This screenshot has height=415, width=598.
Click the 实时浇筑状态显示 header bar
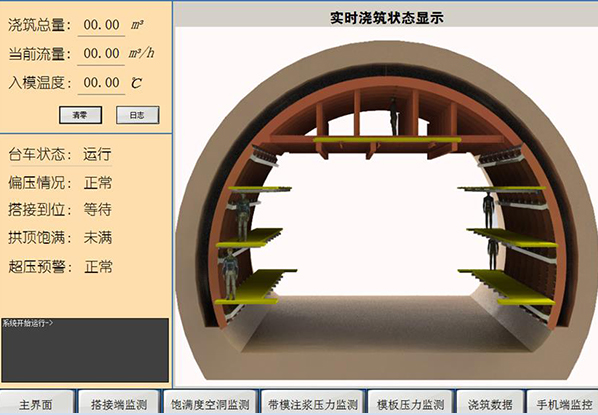click(386, 18)
